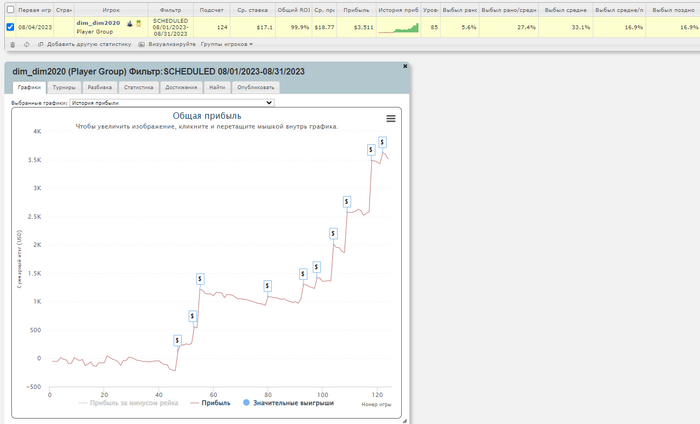This screenshot has width=700, height=424.
Task: Click the ship icon next to dim_dim2020
Action: [129, 24]
